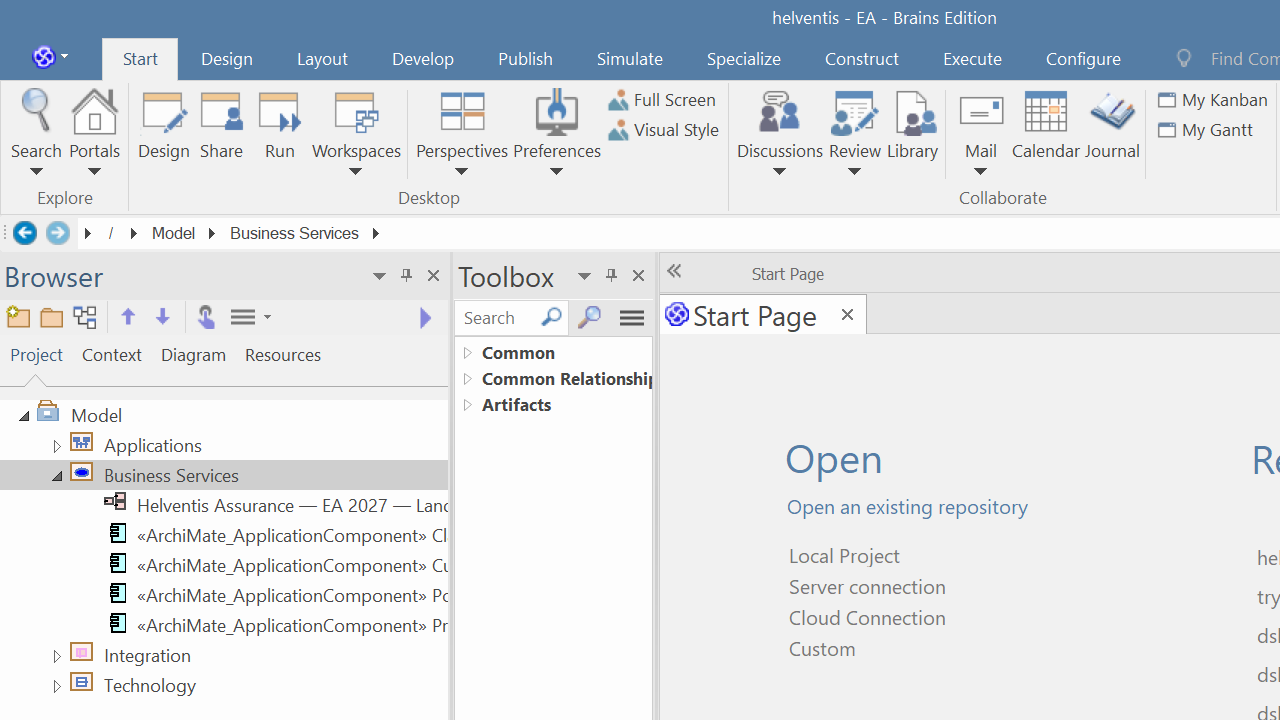Click the Local Project link
1280x720 pixels.
[844, 556]
